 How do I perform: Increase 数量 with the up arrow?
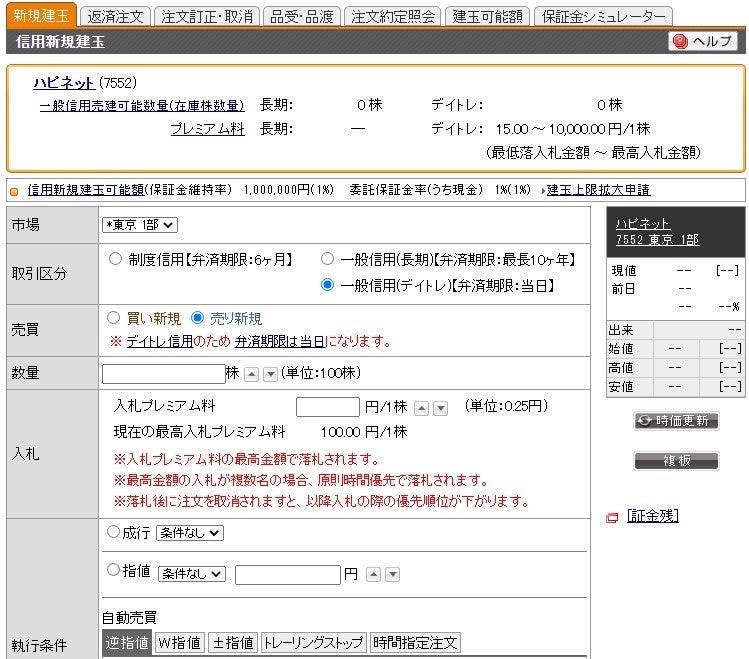[x=251, y=374]
